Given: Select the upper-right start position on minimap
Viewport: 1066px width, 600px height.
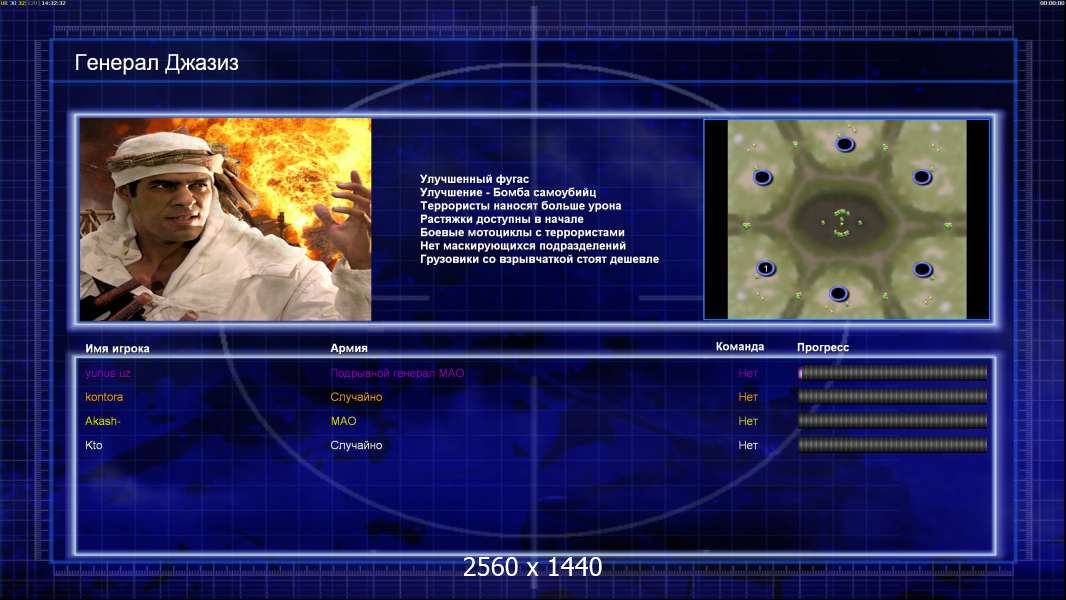Looking at the screenshot, I should pyautogui.click(x=922, y=177).
